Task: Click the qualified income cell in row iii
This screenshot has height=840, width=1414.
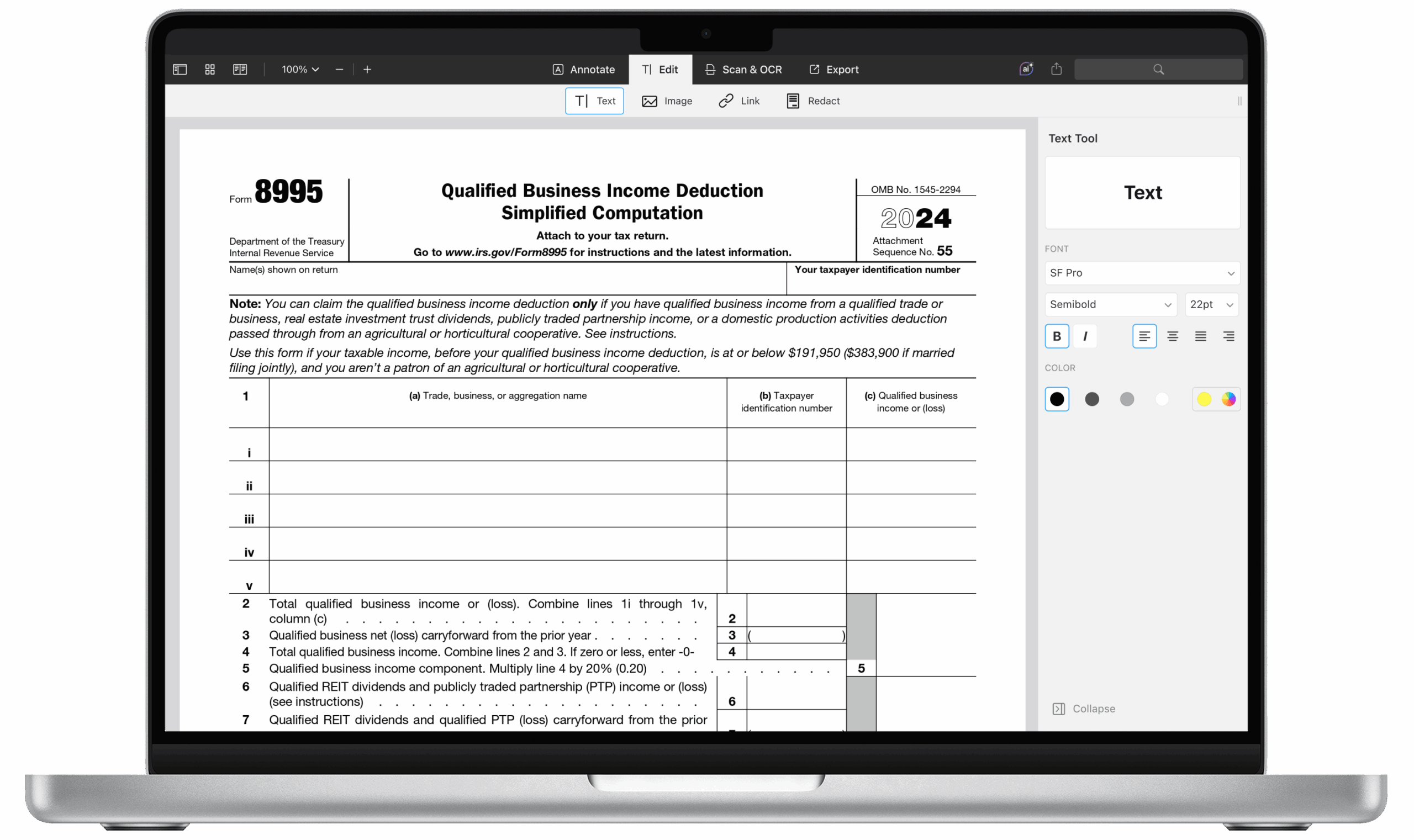Action: coord(911,510)
